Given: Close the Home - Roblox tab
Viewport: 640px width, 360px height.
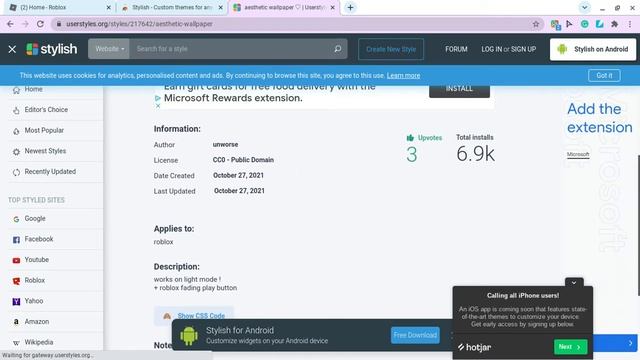Looking at the screenshot, I should pos(109,7).
